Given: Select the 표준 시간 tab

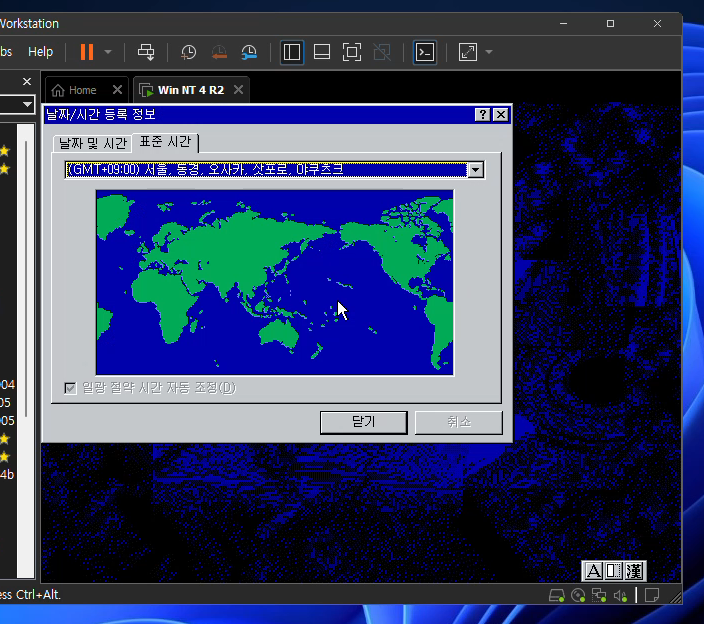Looking at the screenshot, I should (x=165, y=142).
